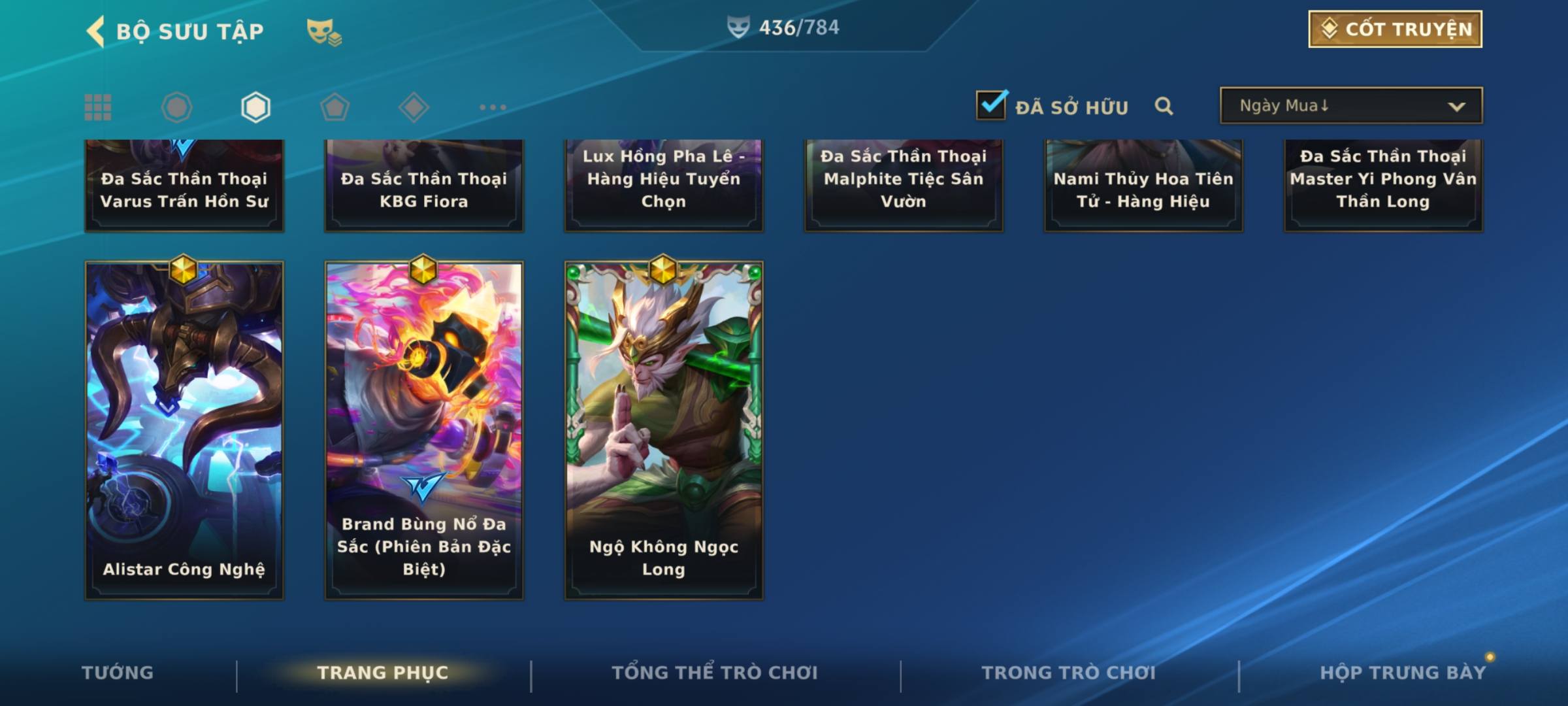The image size is (1568, 706).
Task: Select the Brand Bùng Nổ Đa Sắc skin
Action: point(424,431)
